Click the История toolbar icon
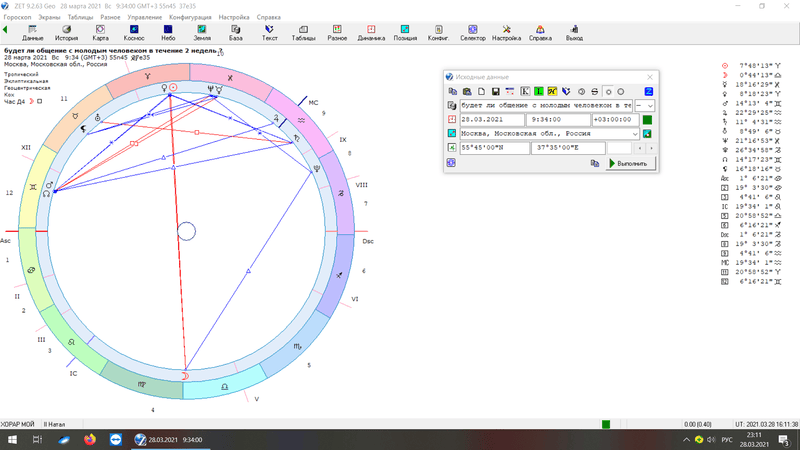Screen dimensions: 800x450 (66, 33)
